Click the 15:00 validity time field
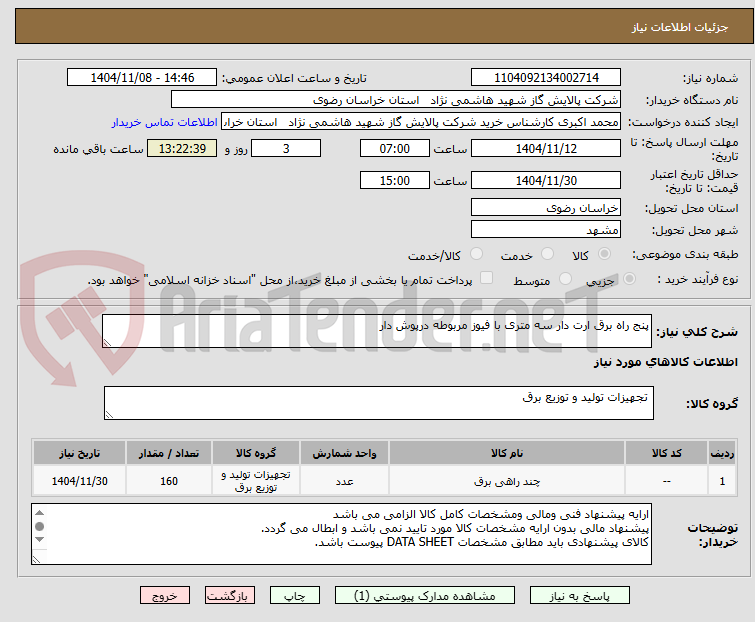Screen dimensions: 755x622 [x=394, y=181]
